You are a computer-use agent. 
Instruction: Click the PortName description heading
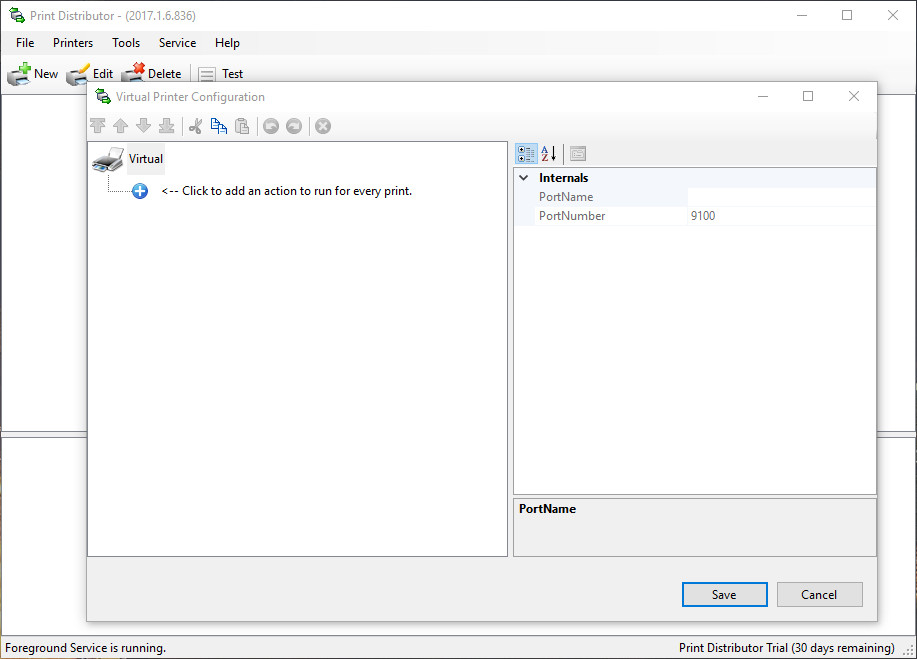point(547,509)
